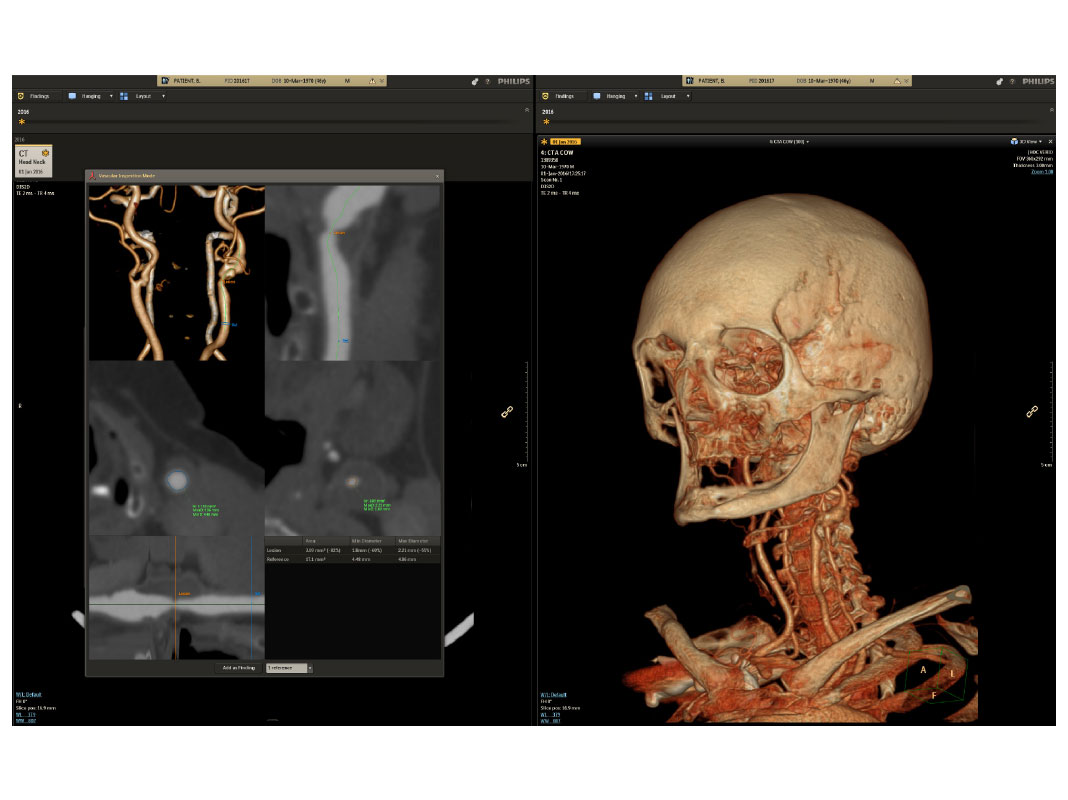Open Findings panel in left window

coord(33,96)
